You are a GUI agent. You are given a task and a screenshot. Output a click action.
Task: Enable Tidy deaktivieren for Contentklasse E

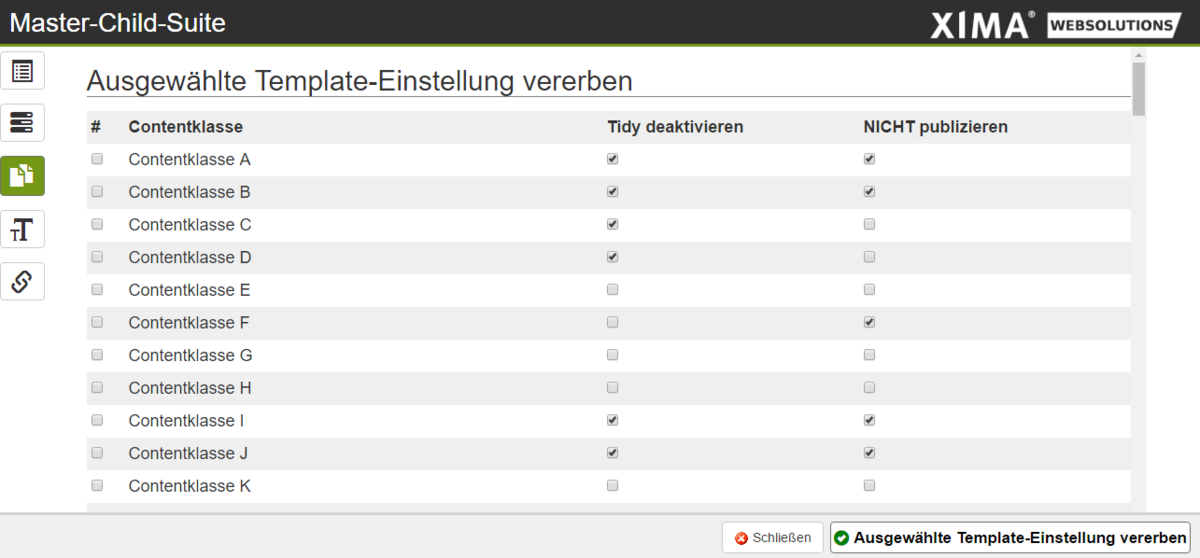pyautogui.click(x=612, y=289)
